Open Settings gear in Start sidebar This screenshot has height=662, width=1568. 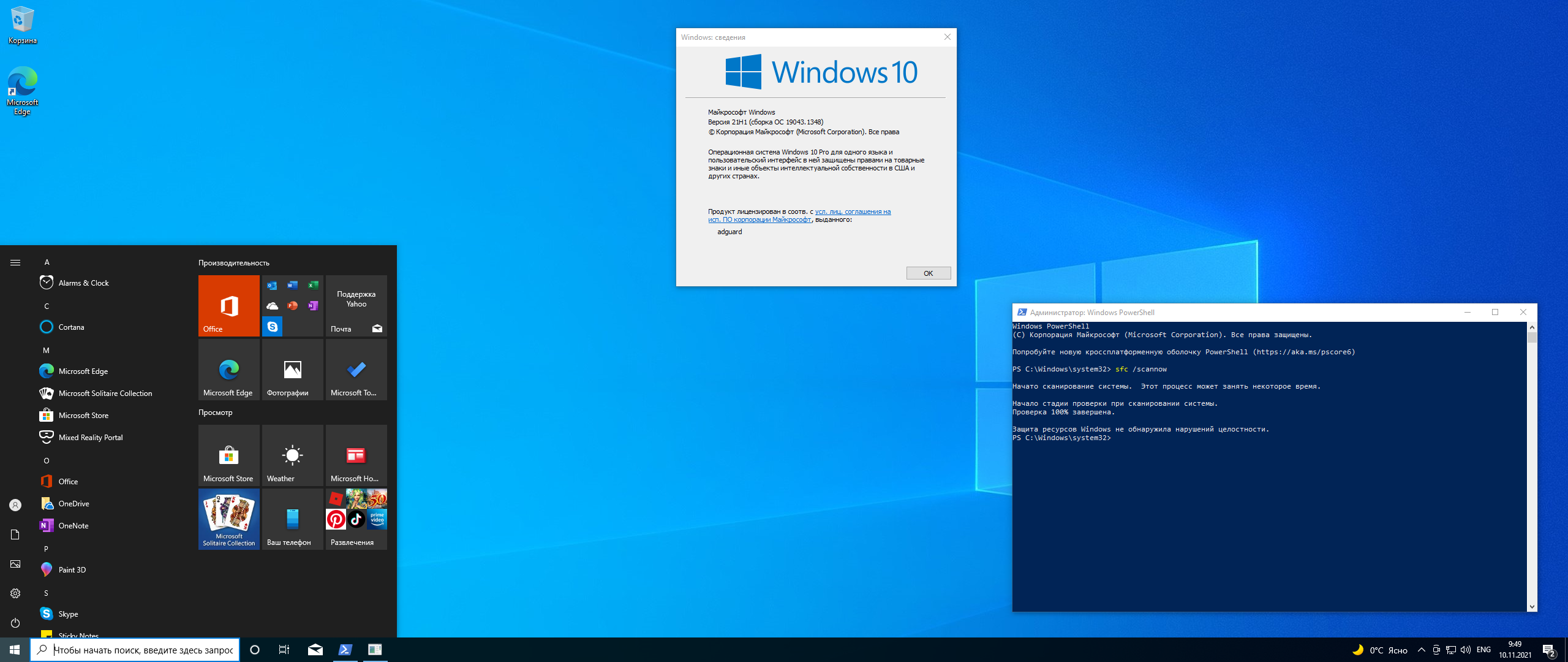pos(15,593)
